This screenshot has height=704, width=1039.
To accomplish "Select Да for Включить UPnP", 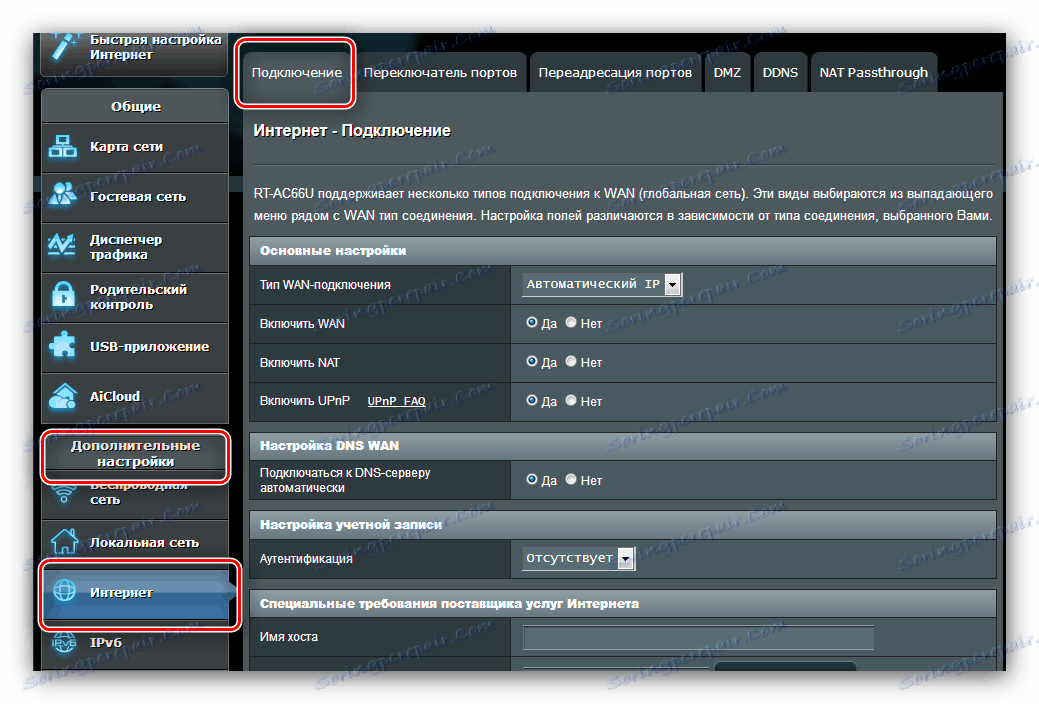I will [531, 400].
